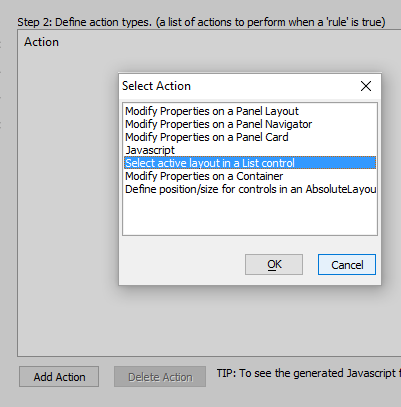Pick the Javascript action entry
Image resolution: width=401 pixels, height=407 pixels.
tap(250, 150)
